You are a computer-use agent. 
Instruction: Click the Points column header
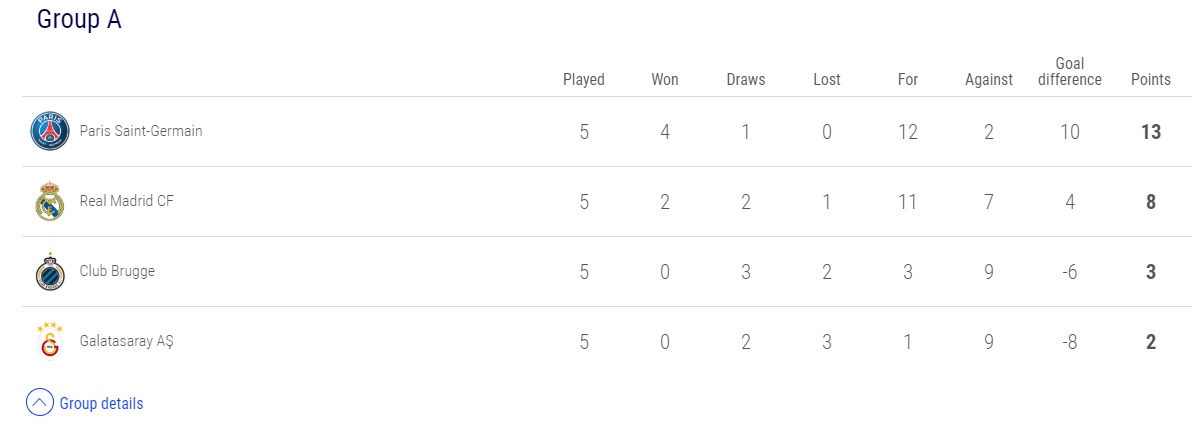pyautogui.click(x=1151, y=79)
